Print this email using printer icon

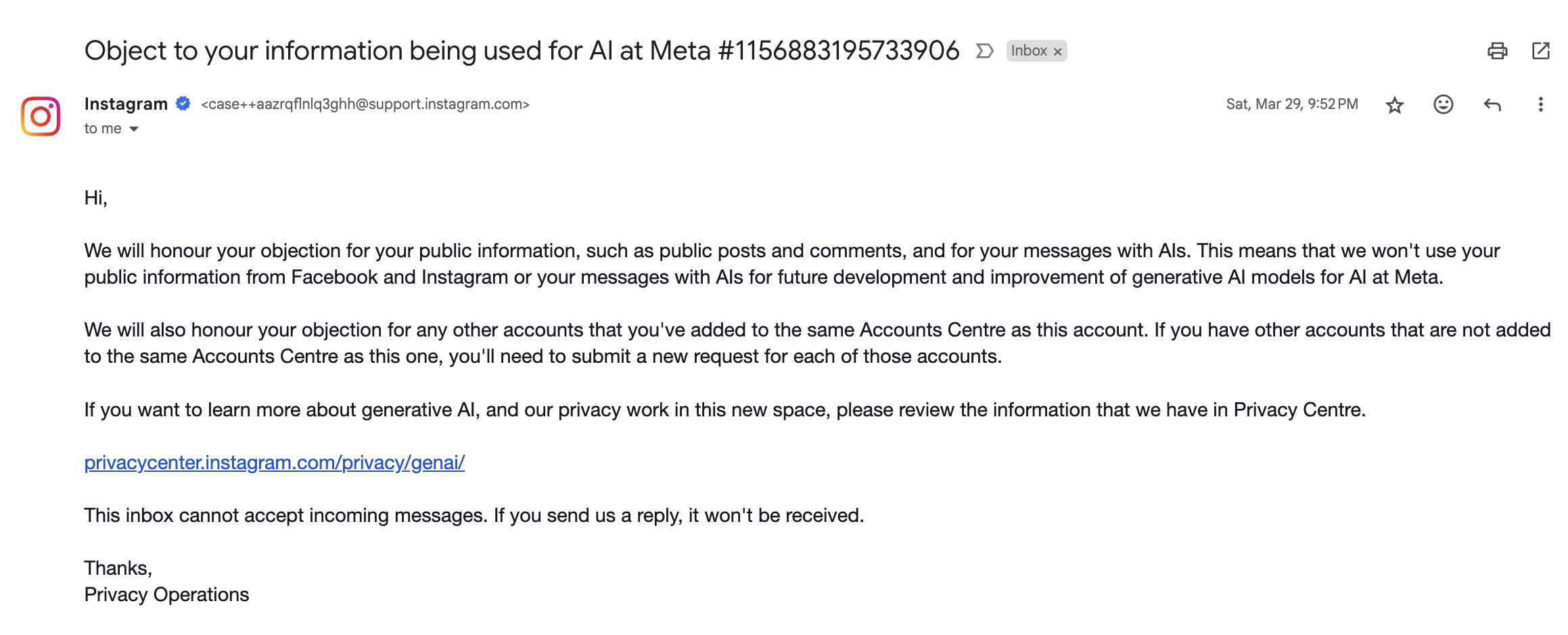(x=1497, y=51)
